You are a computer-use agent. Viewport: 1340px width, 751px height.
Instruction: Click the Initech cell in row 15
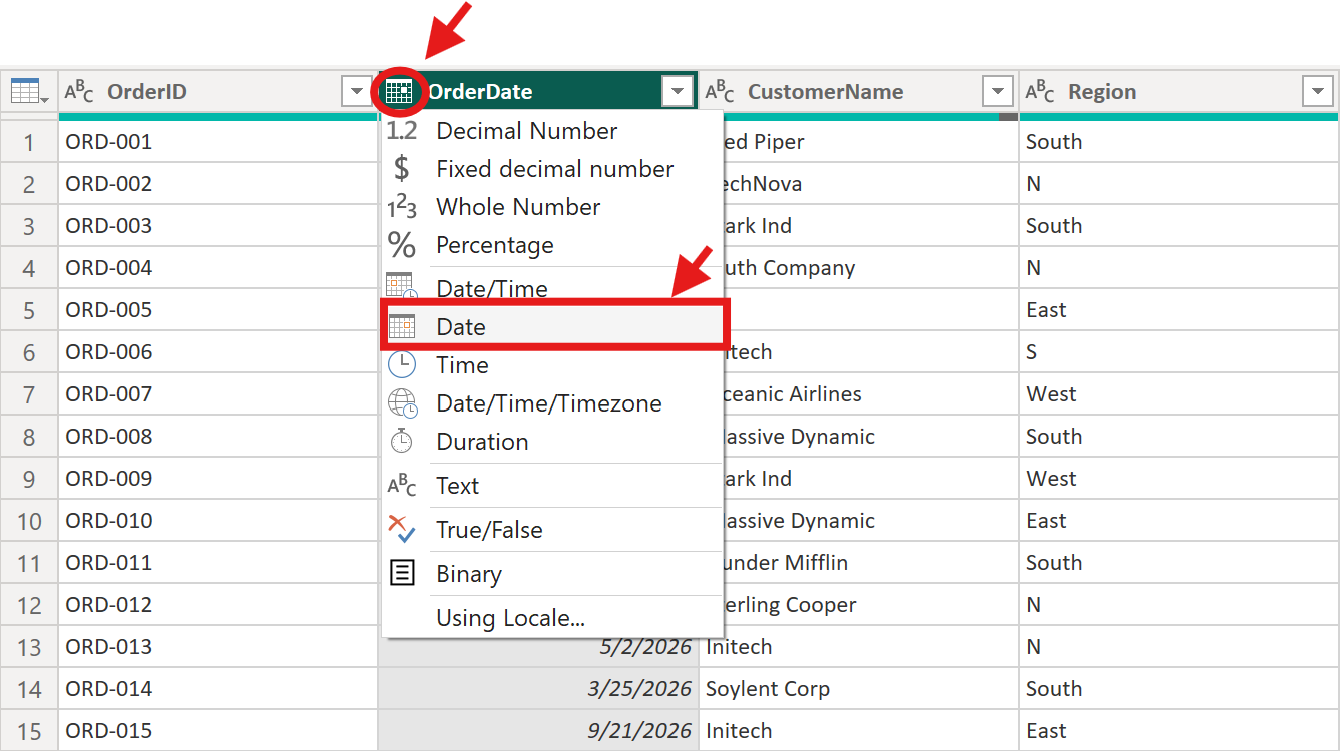point(859,731)
